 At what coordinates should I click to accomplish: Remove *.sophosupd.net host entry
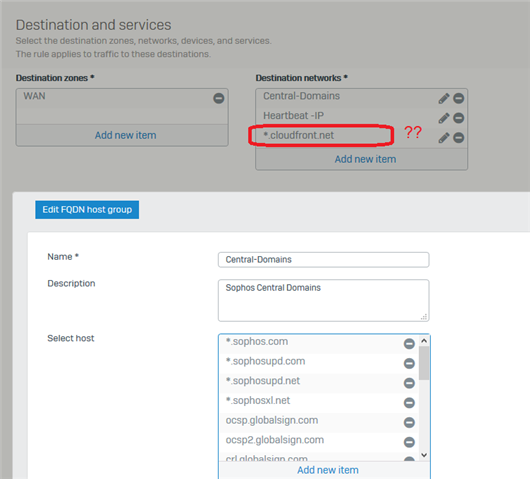(x=409, y=383)
